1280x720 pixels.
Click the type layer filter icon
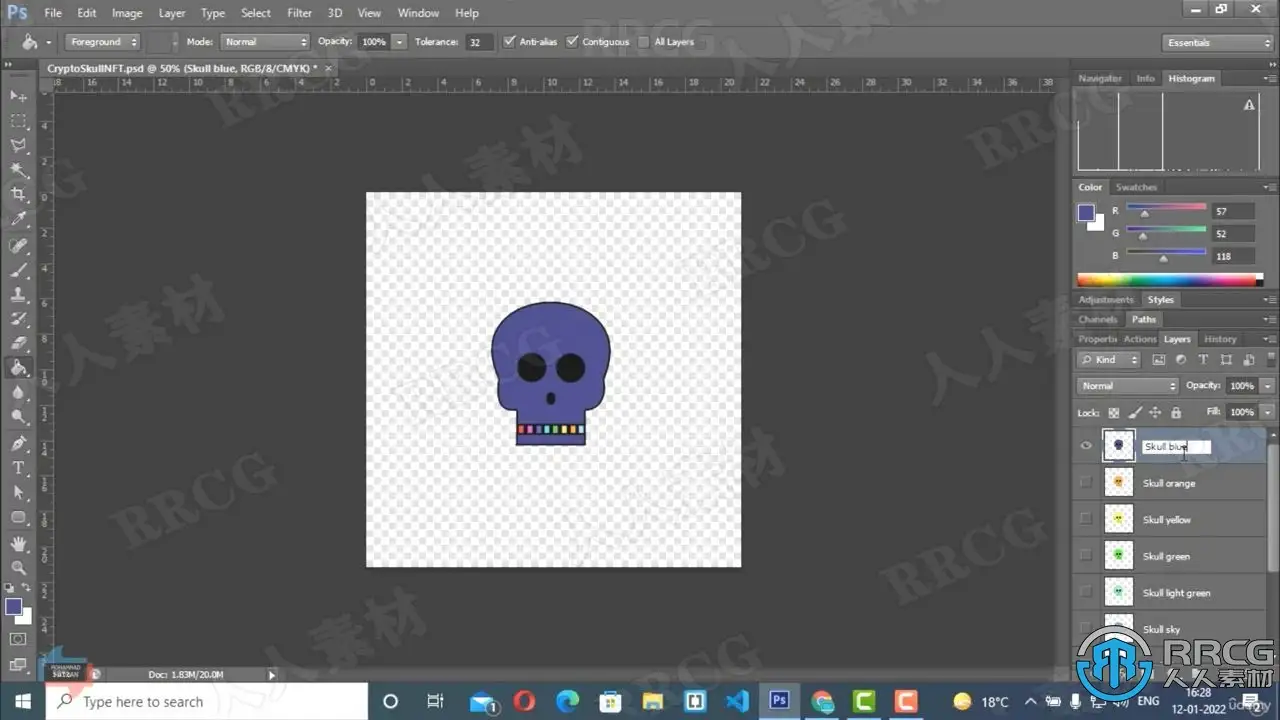tap(1203, 360)
